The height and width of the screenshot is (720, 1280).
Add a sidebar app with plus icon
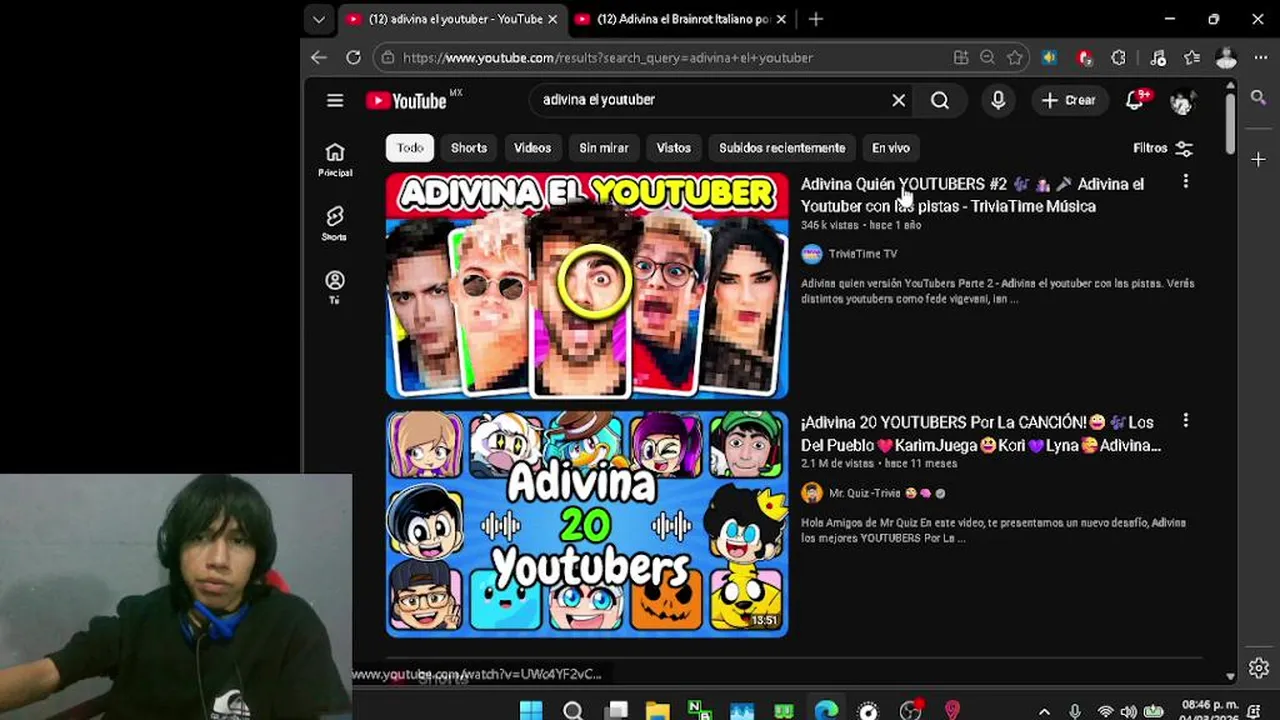click(1259, 159)
